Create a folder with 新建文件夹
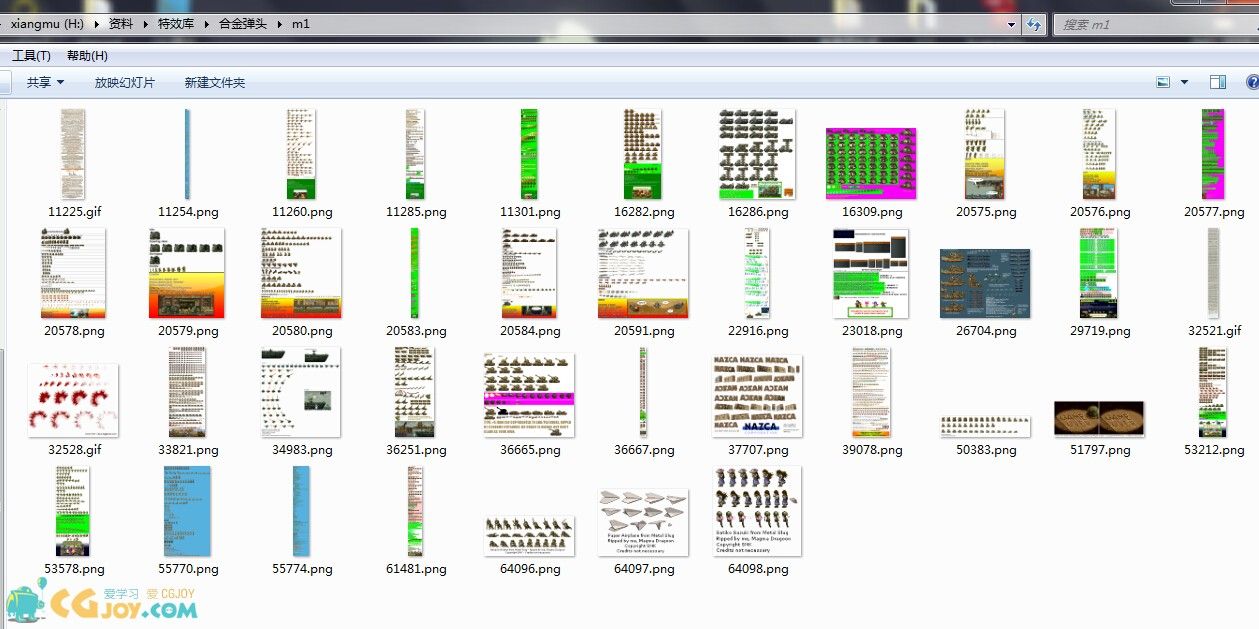Viewport: 1259px width, 629px height. click(215, 83)
